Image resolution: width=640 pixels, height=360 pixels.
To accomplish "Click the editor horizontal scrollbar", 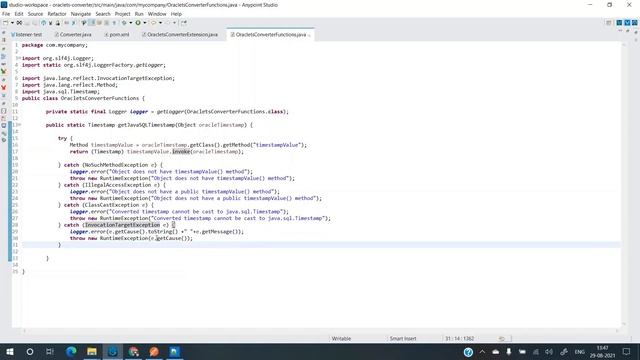I will tap(320, 330).
